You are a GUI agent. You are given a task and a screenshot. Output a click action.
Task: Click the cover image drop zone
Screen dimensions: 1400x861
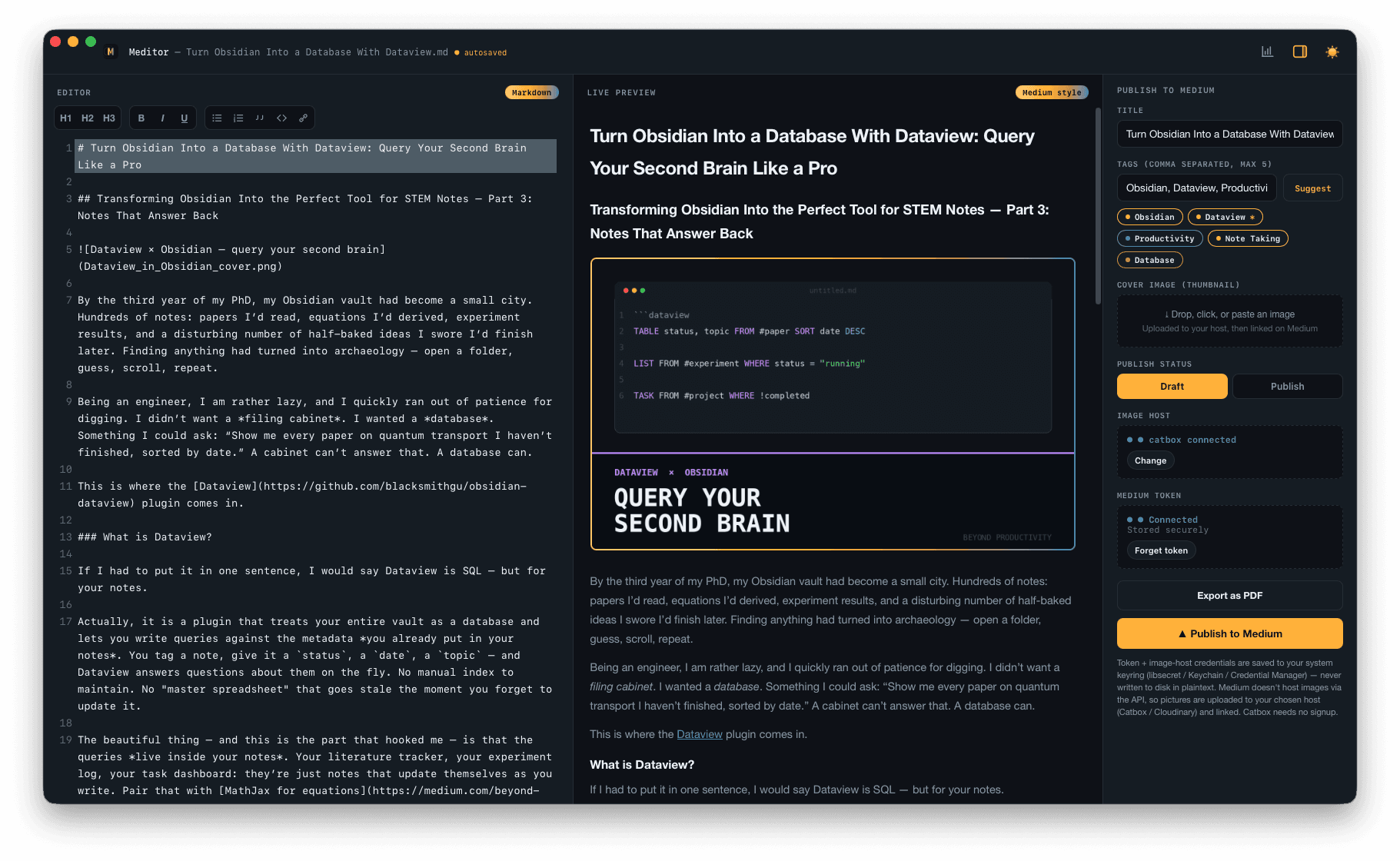1229,321
